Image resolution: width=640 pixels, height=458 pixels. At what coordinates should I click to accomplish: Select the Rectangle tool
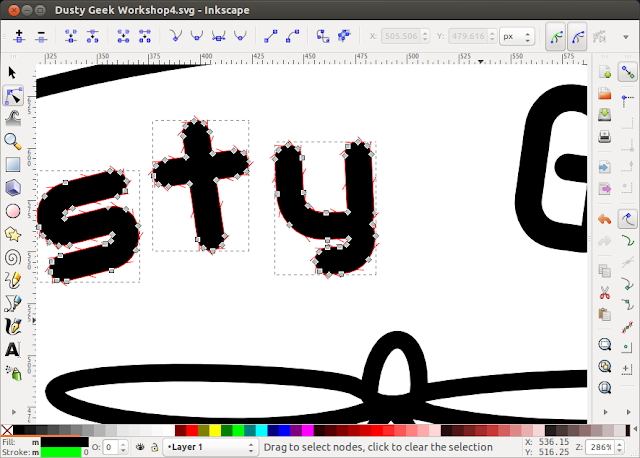click(x=13, y=165)
